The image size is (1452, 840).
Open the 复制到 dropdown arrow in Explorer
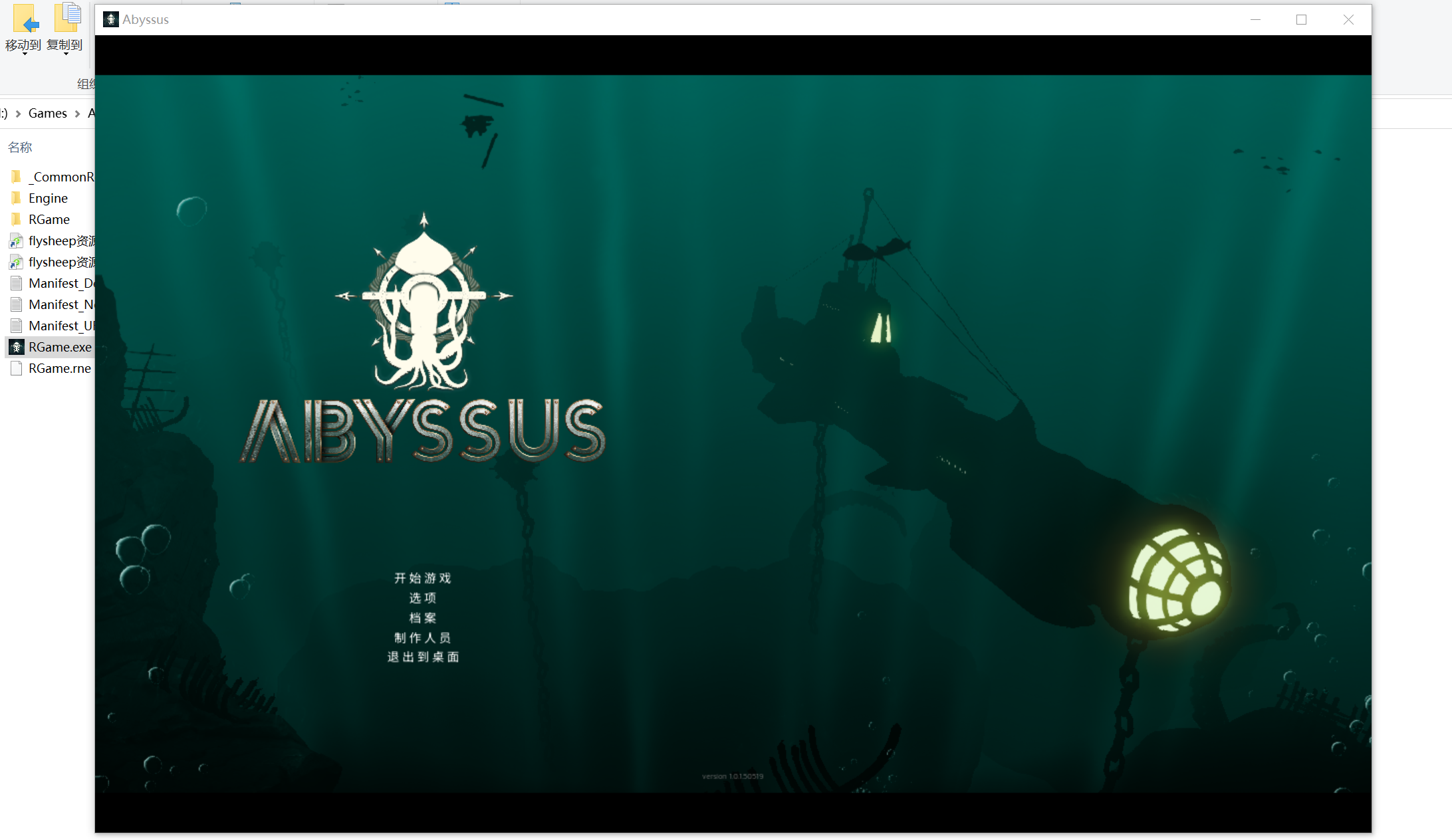click(66, 54)
